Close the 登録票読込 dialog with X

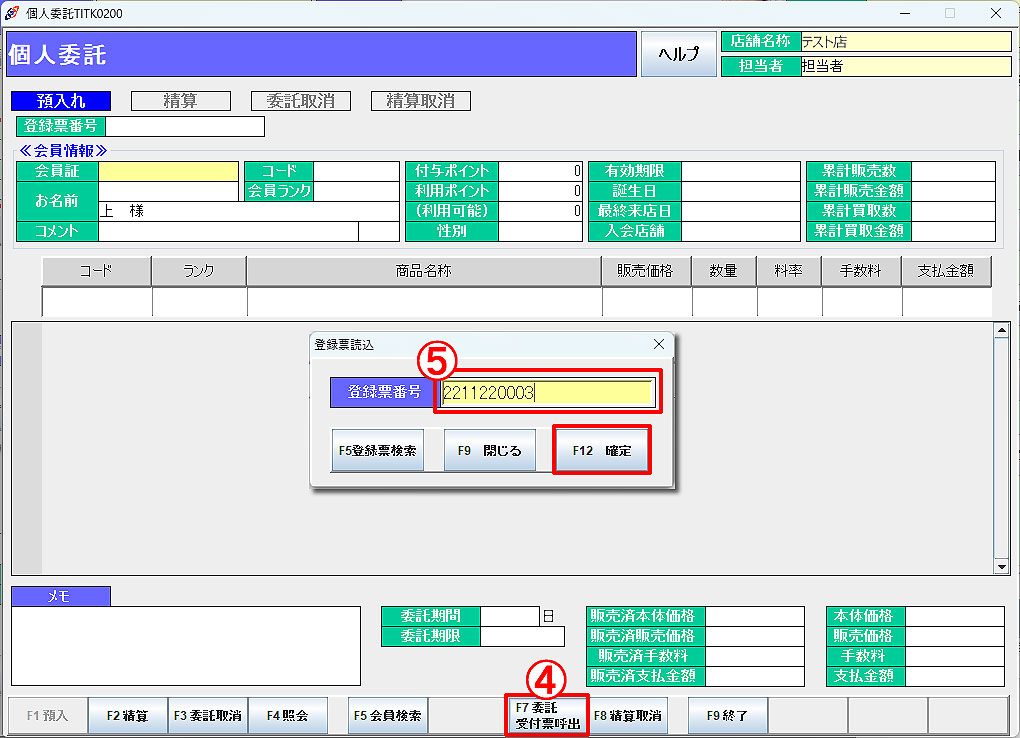(x=658, y=344)
